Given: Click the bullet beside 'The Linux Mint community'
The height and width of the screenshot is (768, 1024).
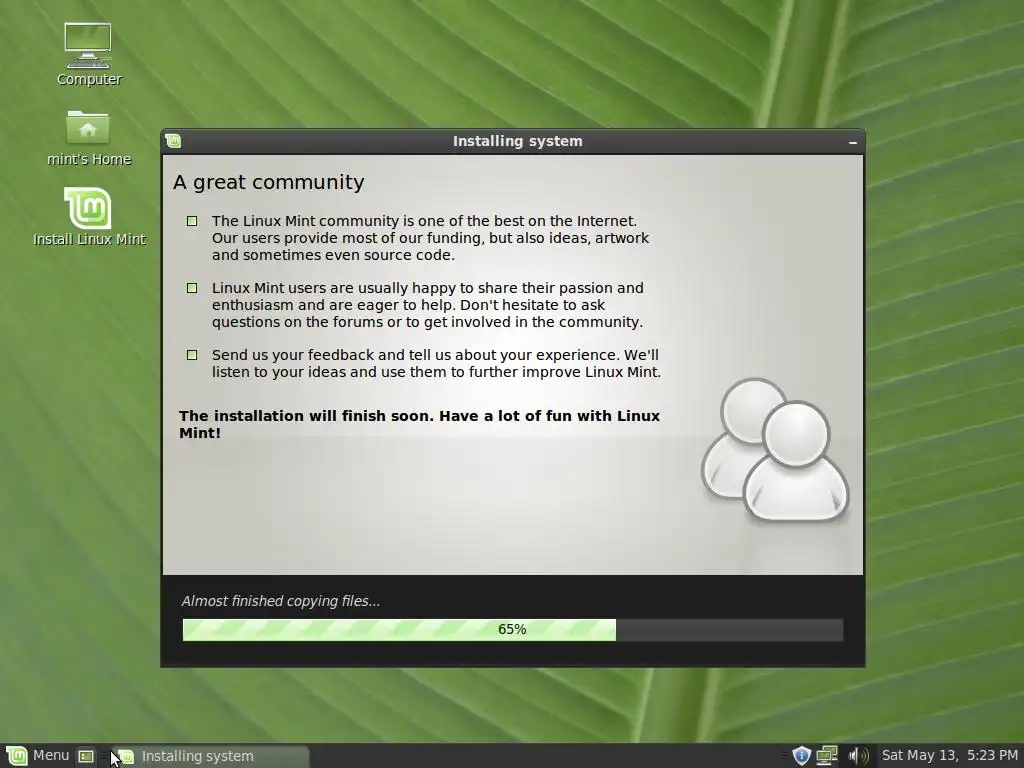Looking at the screenshot, I should 192,221.
